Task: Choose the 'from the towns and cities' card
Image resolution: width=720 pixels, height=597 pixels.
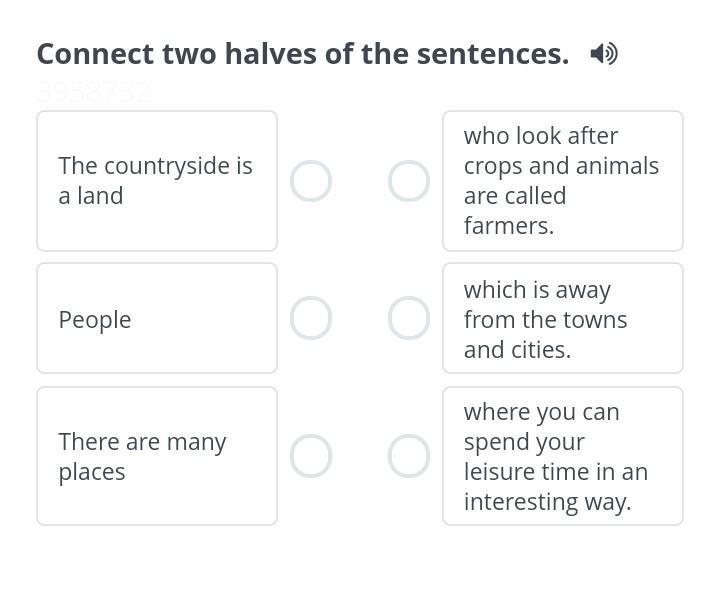Action: pyautogui.click(x=562, y=318)
